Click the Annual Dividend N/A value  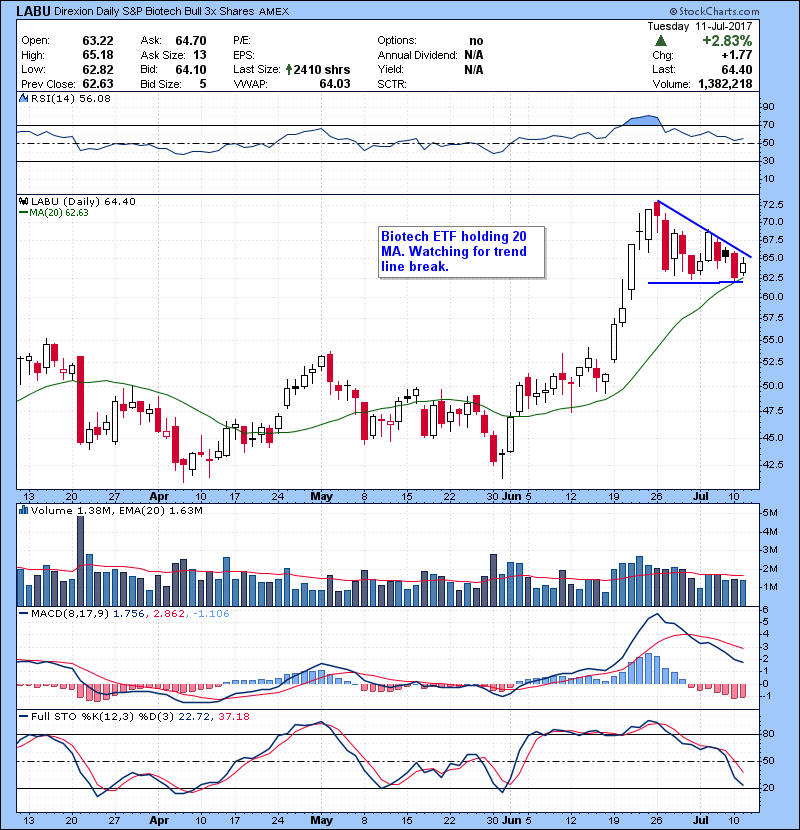474,55
